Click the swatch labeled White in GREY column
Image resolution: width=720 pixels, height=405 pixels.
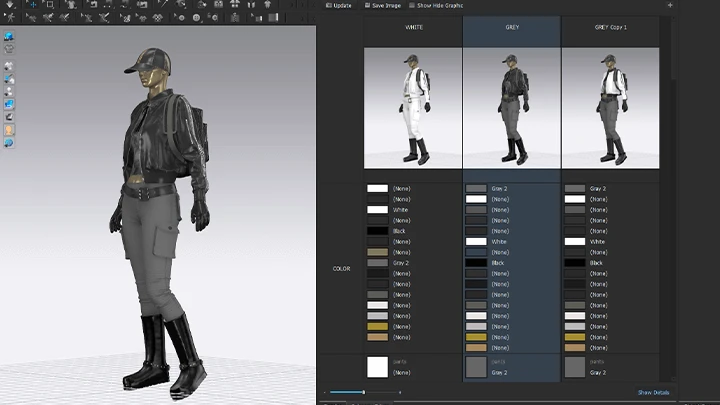(x=476, y=242)
